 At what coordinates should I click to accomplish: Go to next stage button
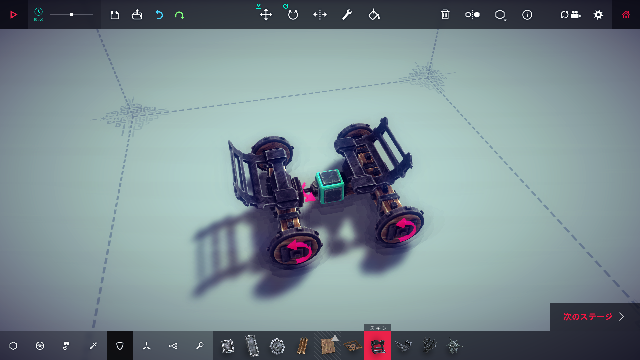click(x=594, y=317)
